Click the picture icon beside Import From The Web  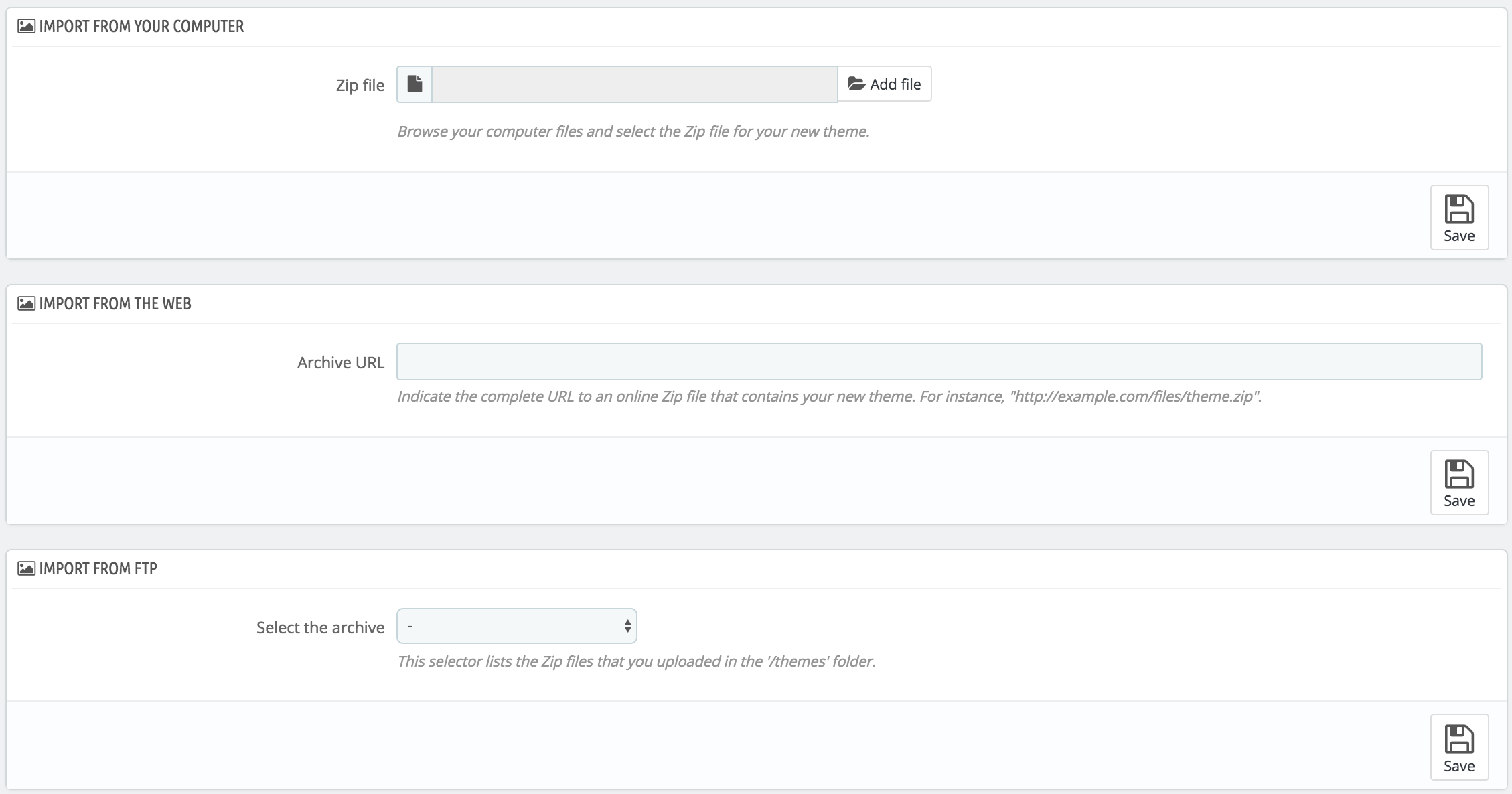click(26, 303)
